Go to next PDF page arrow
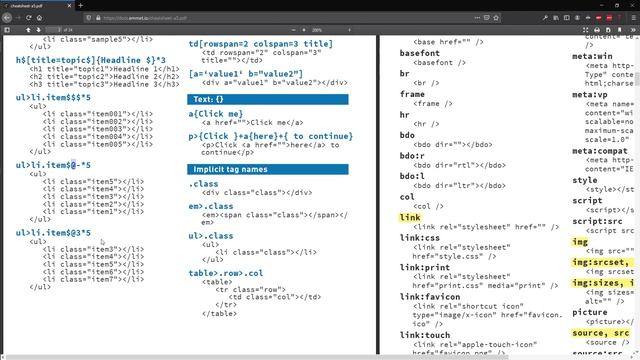The image size is (640, 360). (38, 30)
